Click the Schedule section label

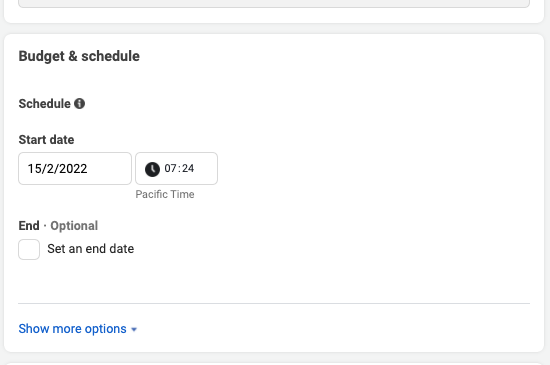pos(45,104)
